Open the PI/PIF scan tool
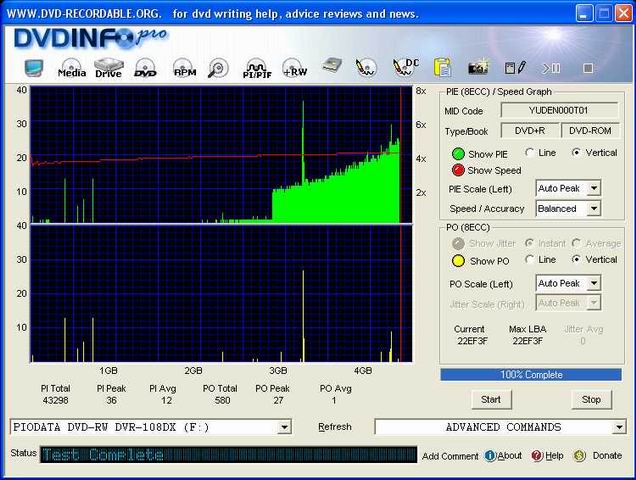This screenshot has height=480, width=636. pyautogui.click(x=257, y=69)
